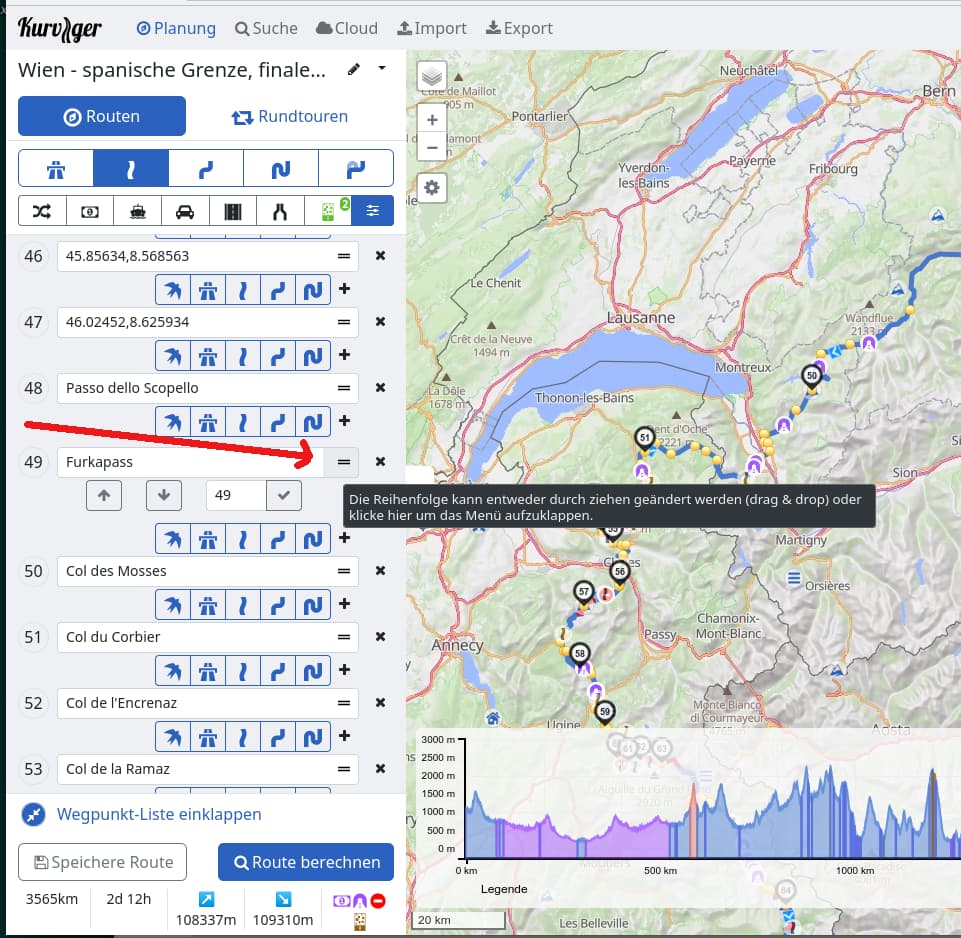Set beeline routing after Col du Corbier
Image resolution: width=961 pixels, height=938 pixels.
[x=173, y=671]
